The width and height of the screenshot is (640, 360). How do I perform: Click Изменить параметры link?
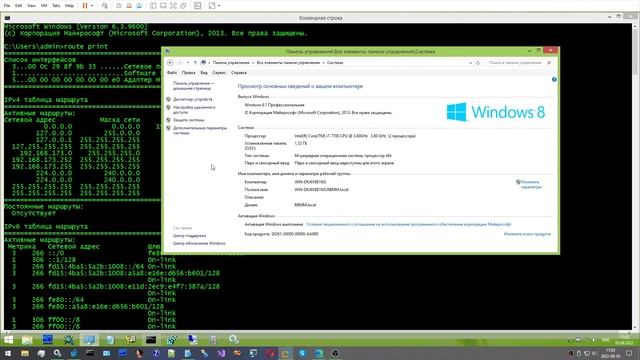click(530, 184)
